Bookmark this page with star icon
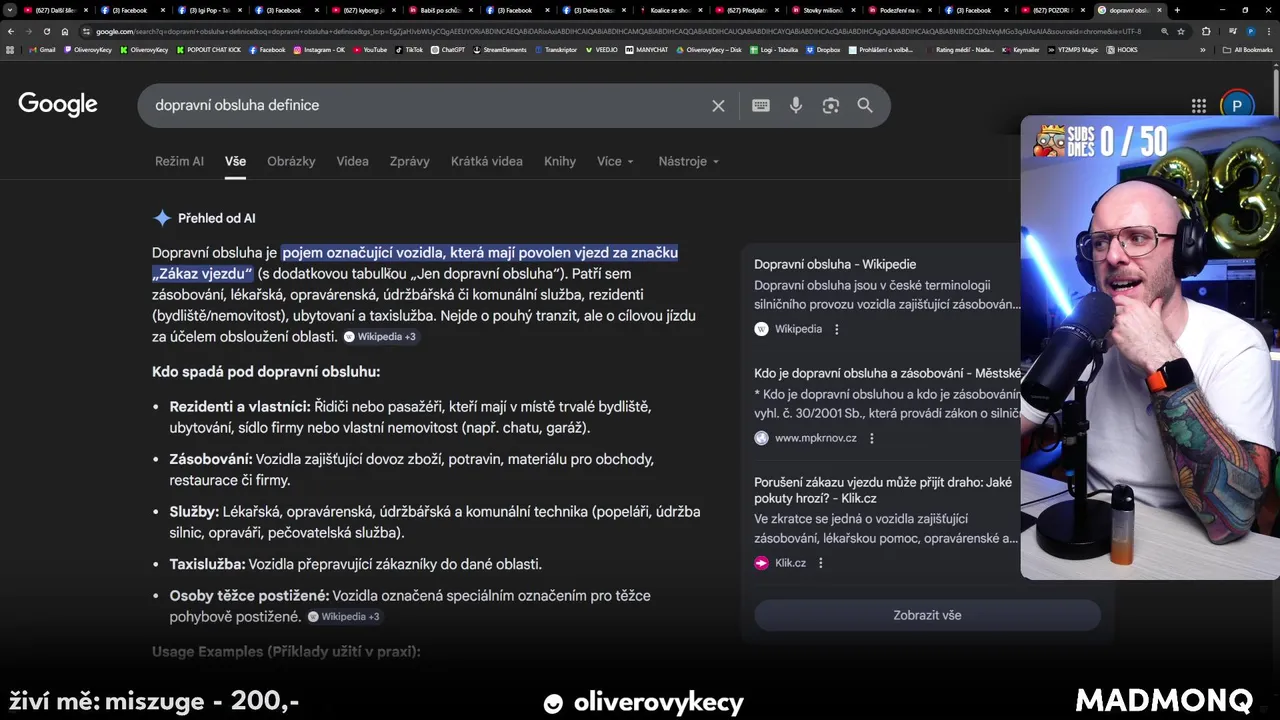 tap(1181, 31)
